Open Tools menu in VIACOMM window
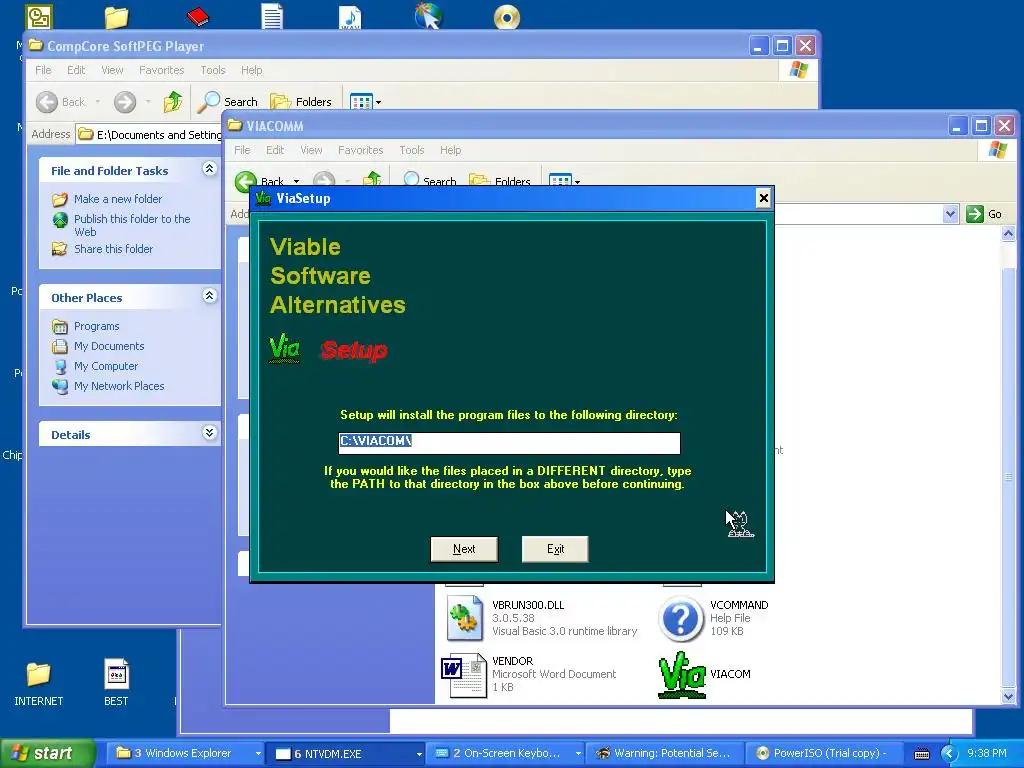The image size is (1024, 768). click(x=411, y=150)
